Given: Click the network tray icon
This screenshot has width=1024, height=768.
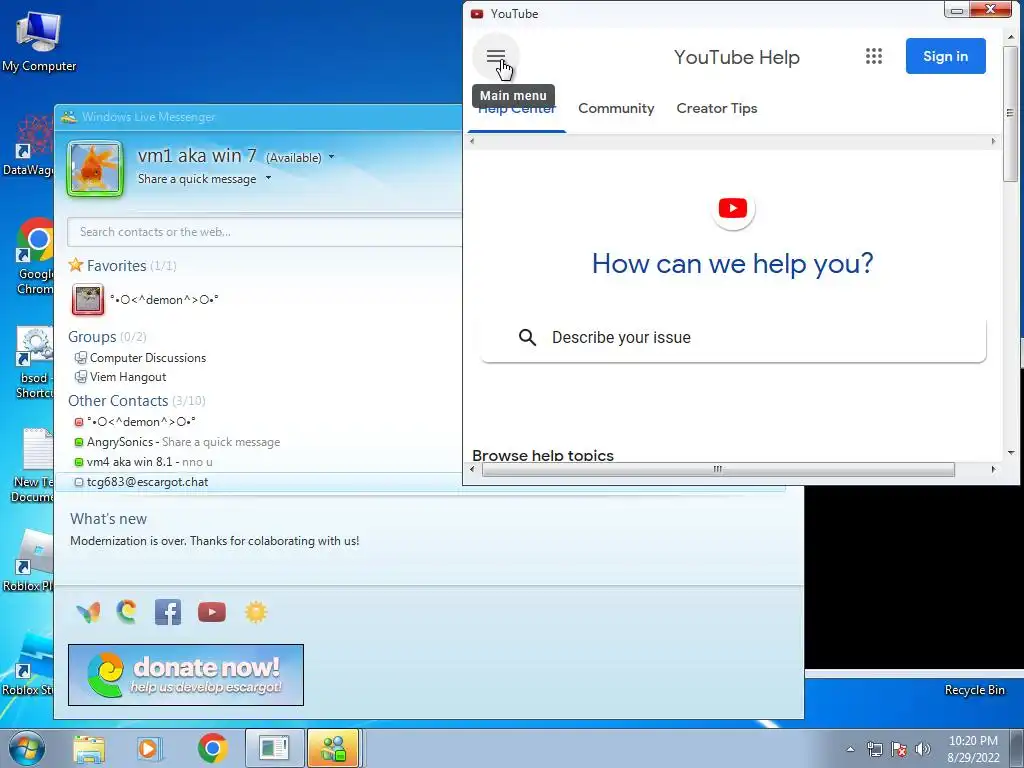Looking at the screenshot, I should 874,749.
